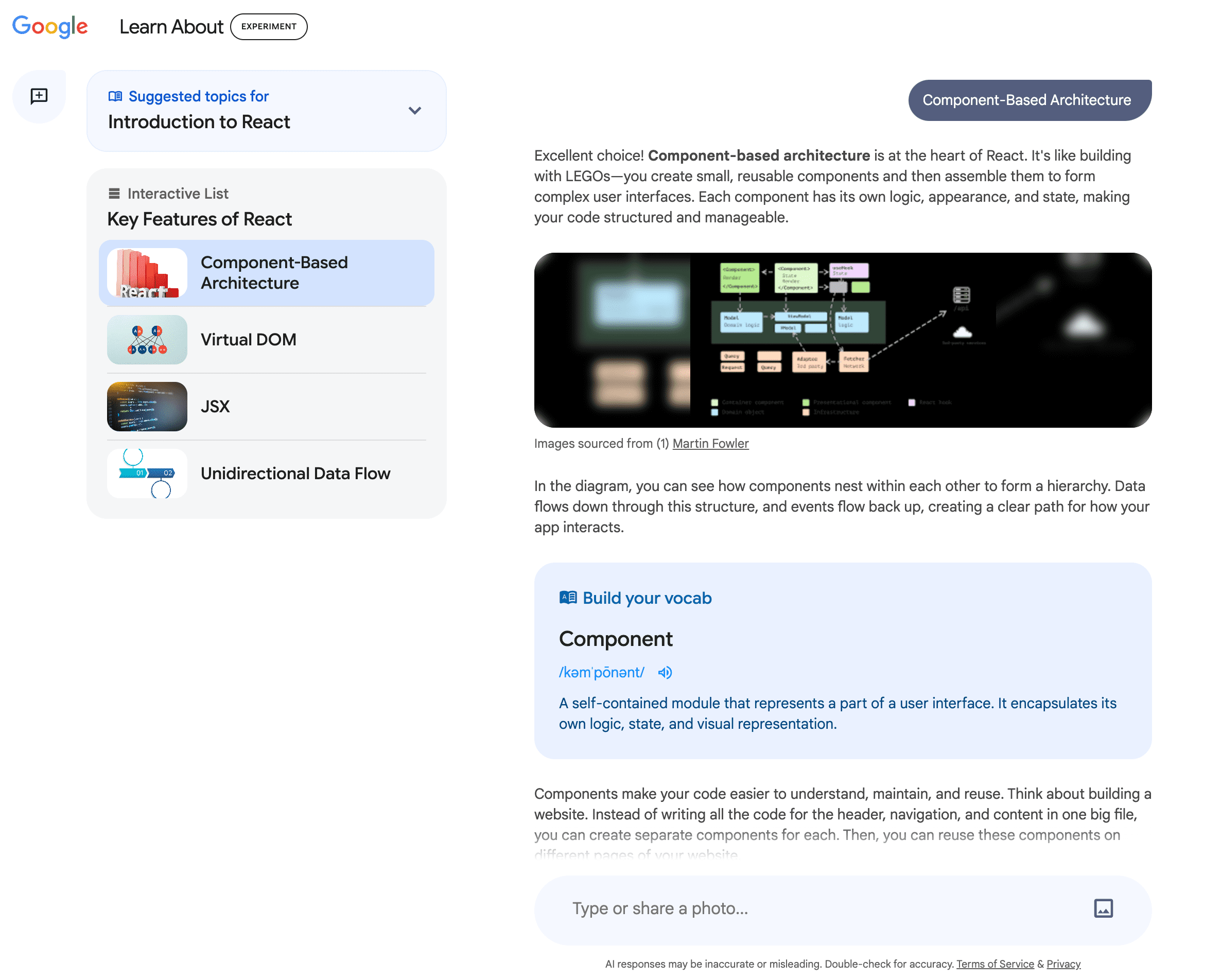1221x980 pixels.
Task: Start a new chat with the plus icon
Action: pyautogui.click(x=39, y=96)
